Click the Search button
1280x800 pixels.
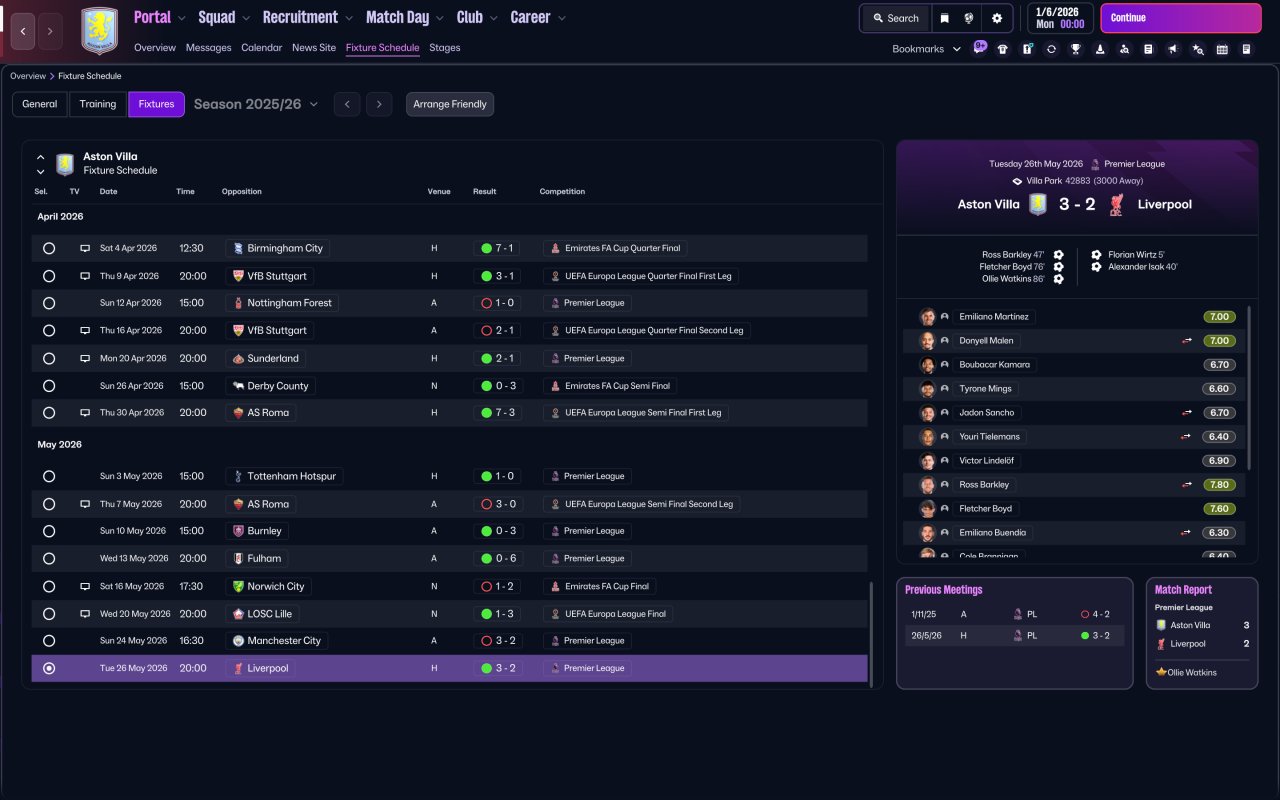click(x=895, y=18)
